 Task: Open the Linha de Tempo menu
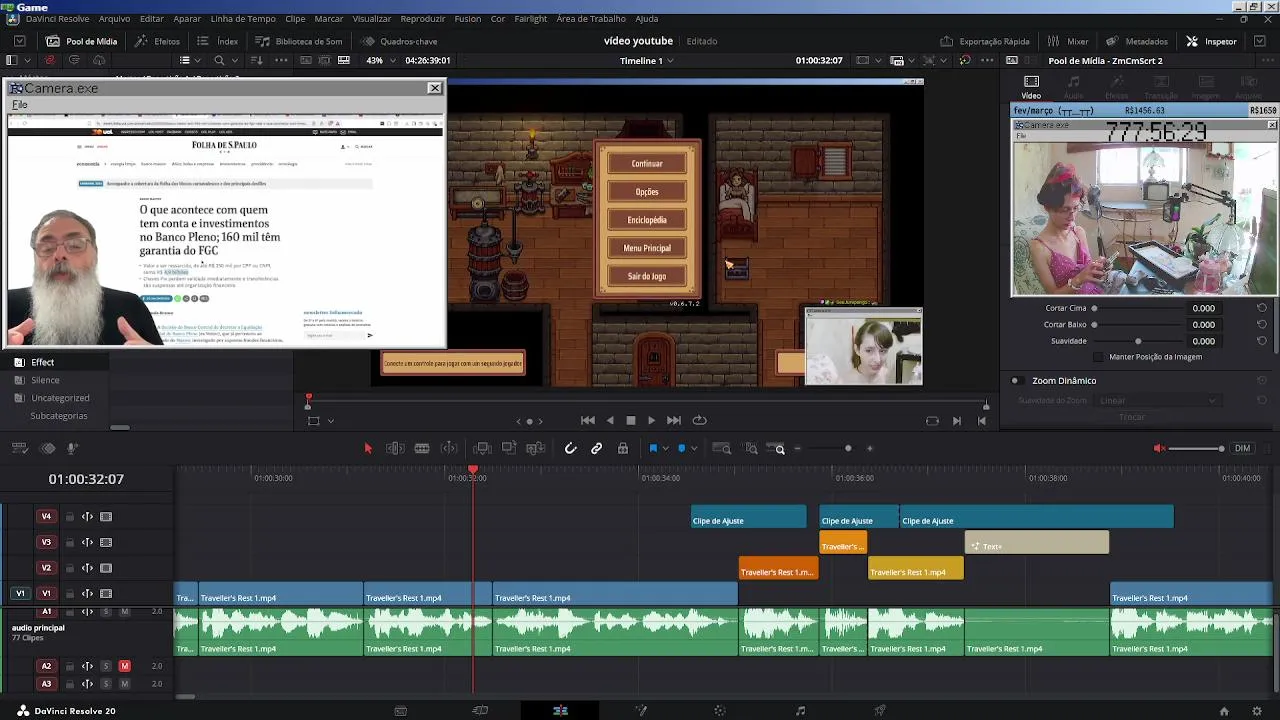pyautogui.click(x=243, y=19)
